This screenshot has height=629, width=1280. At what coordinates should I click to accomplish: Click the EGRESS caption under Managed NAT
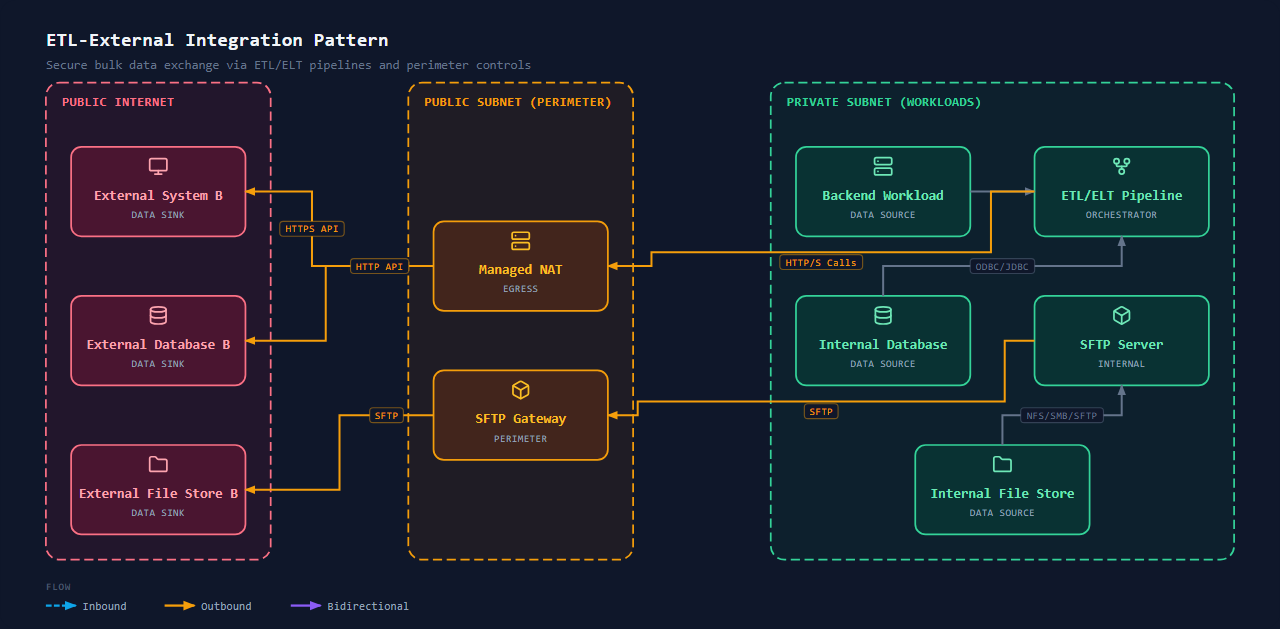point(520,289)
